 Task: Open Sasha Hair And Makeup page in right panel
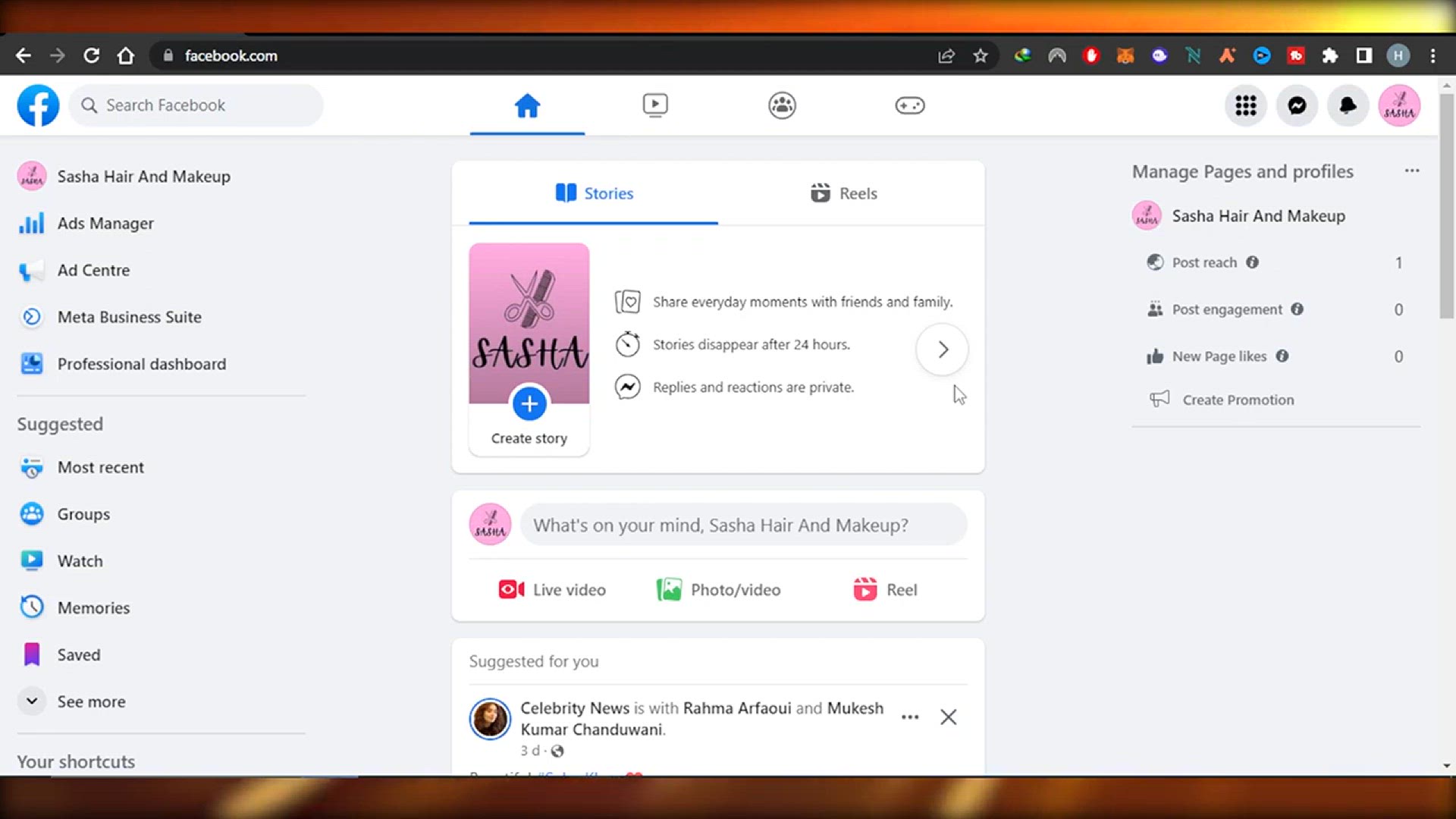[x=1239, y=216]
